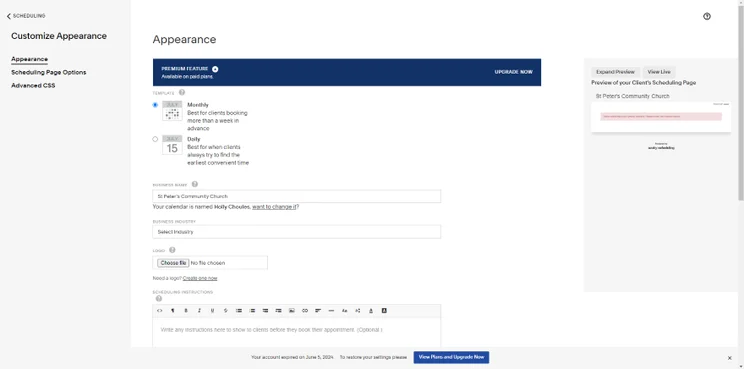
Task: Click the plus icon beside Premium Feature
Action: click(215, 69)
